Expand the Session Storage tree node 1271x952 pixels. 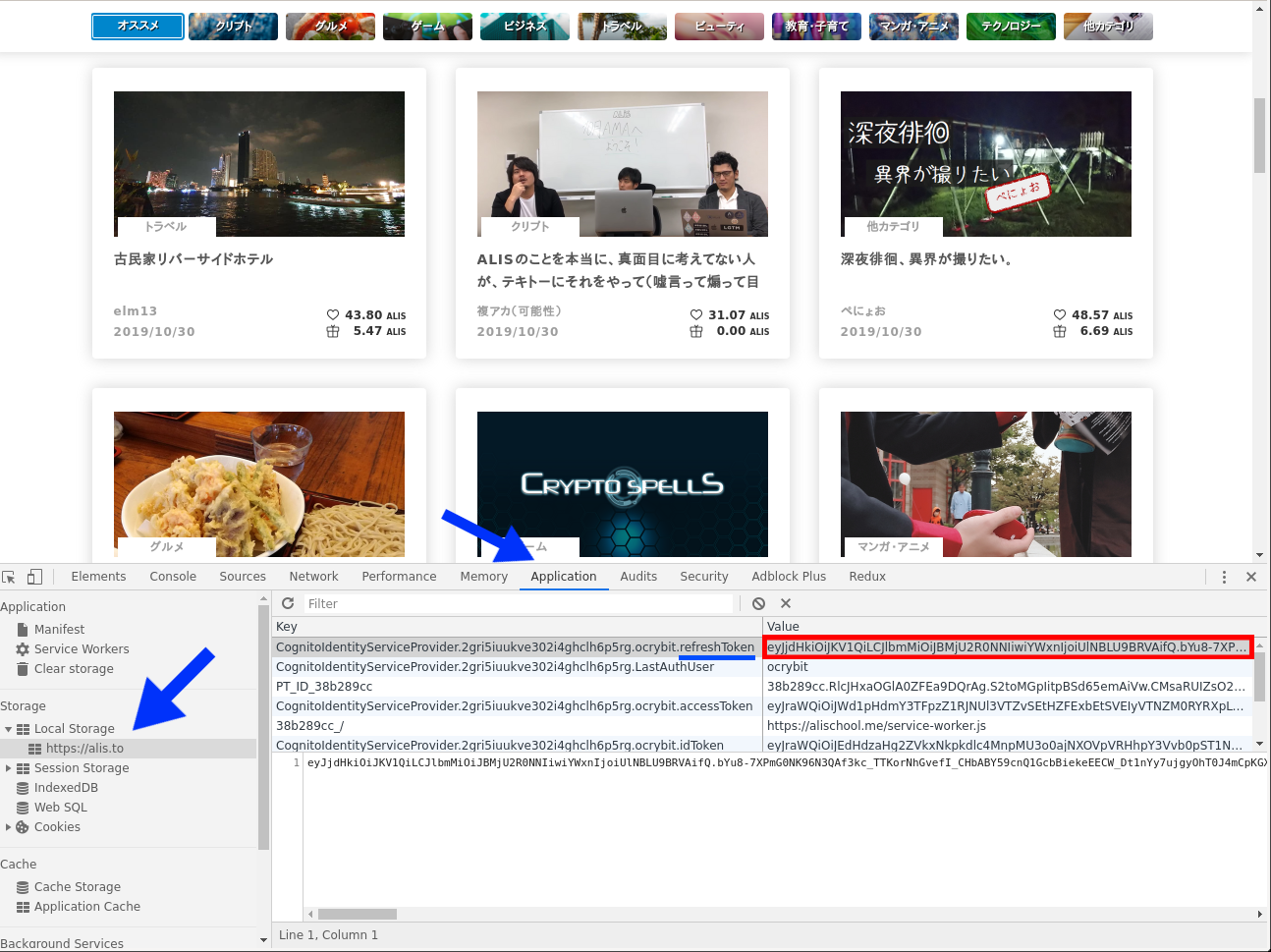pos(9,768)
